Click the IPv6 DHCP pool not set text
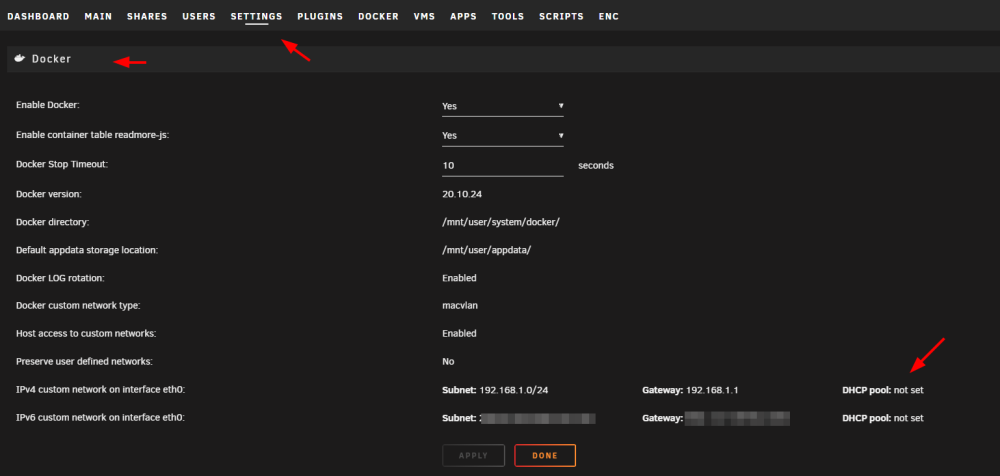The width and height of the screenshot is (1000, 476). pos(883,418)
